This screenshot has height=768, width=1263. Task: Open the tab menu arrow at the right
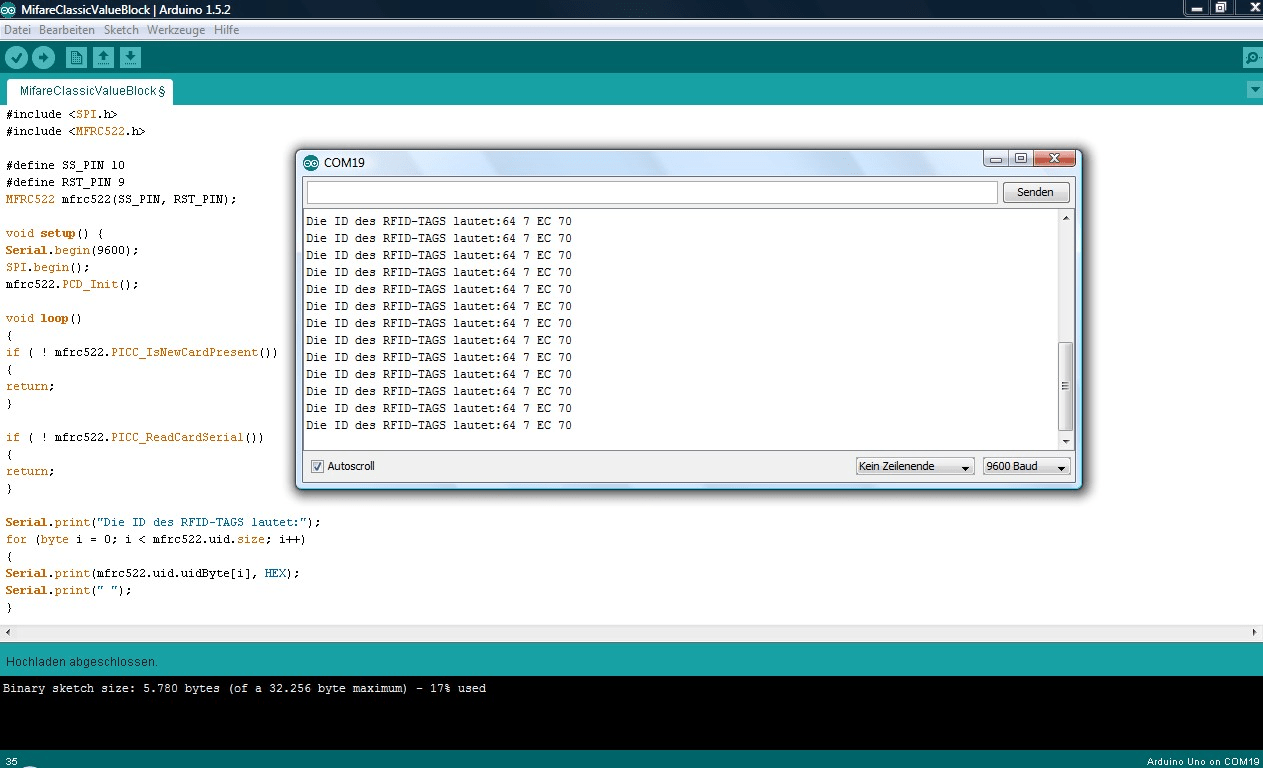pyautogui.click(x=1255, y=90)
